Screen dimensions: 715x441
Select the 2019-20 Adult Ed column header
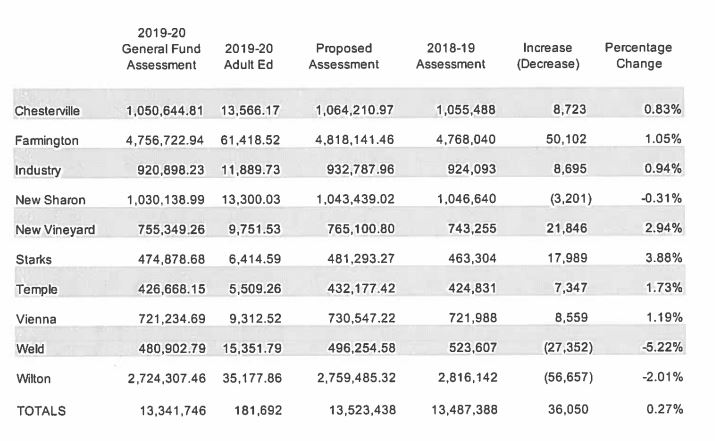(x=249, y=56)
